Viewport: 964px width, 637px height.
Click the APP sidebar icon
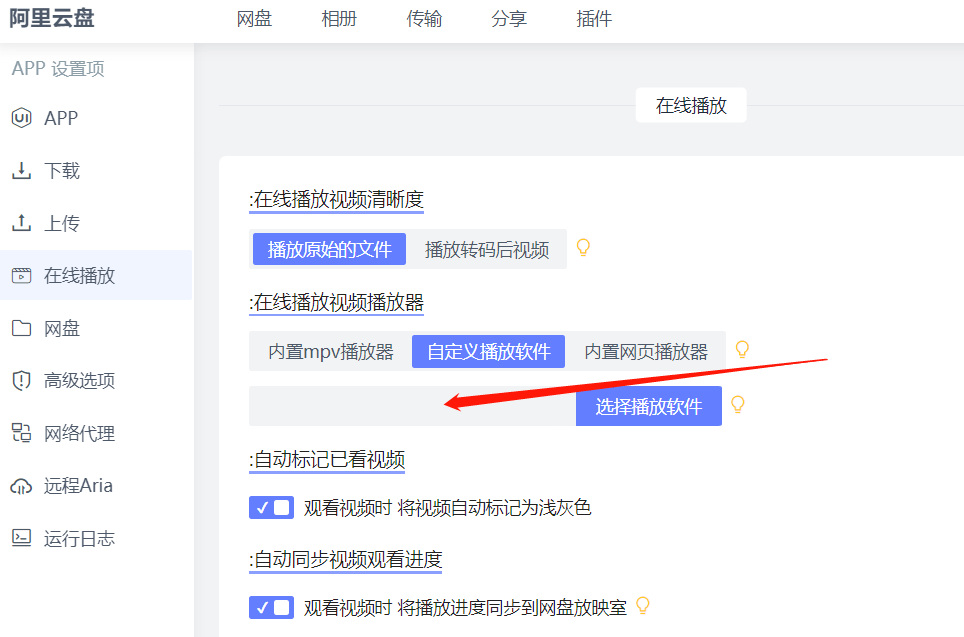pyautogui.click(x=21, y=118)
